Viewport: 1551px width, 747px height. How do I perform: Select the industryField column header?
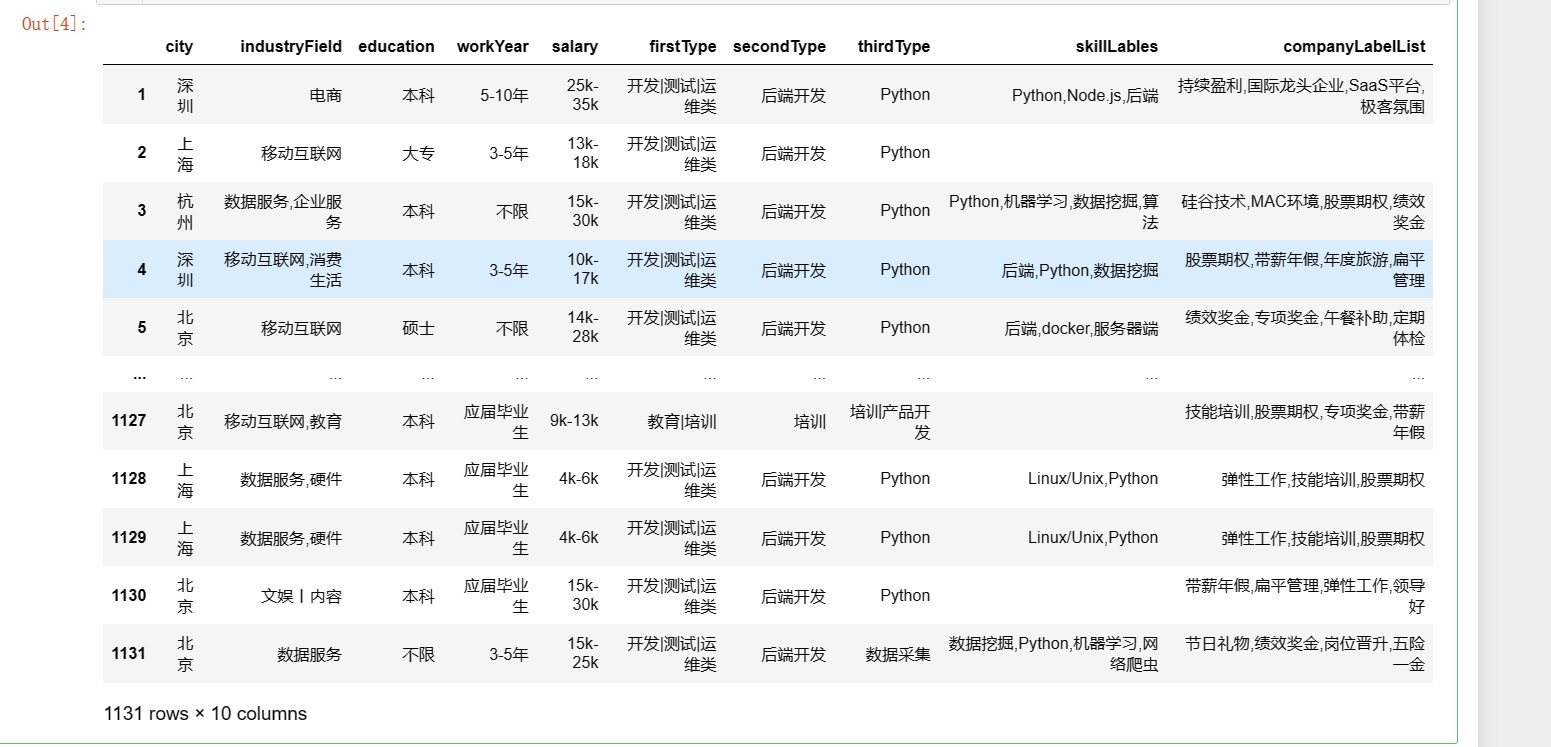pos(291,46)
